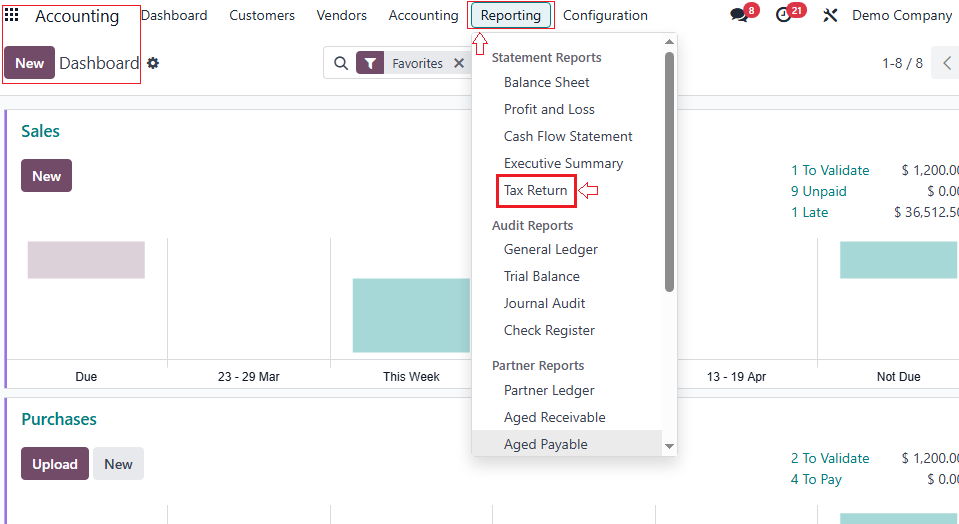Screen dimensions: 959x524
Task: Click New button in Sales card
Action: pos(46,176)
